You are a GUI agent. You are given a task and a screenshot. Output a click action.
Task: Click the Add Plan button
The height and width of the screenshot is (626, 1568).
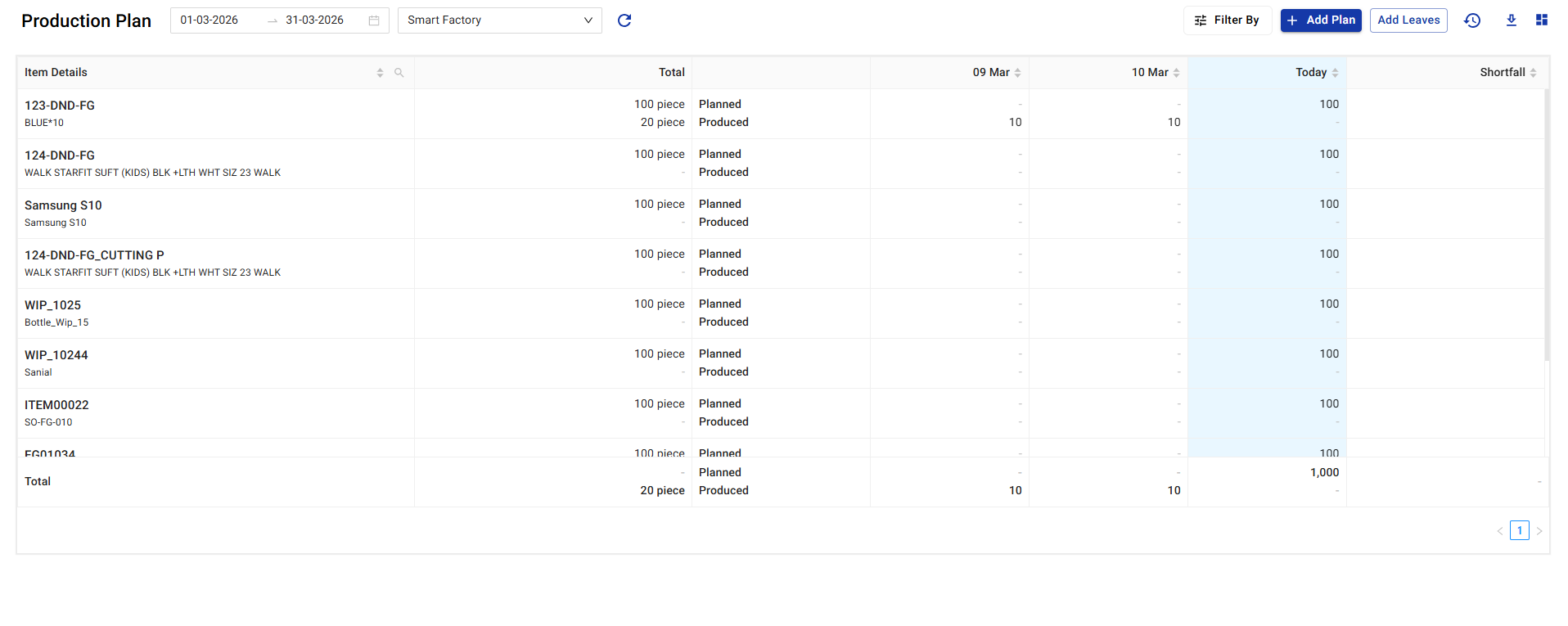1321,20
